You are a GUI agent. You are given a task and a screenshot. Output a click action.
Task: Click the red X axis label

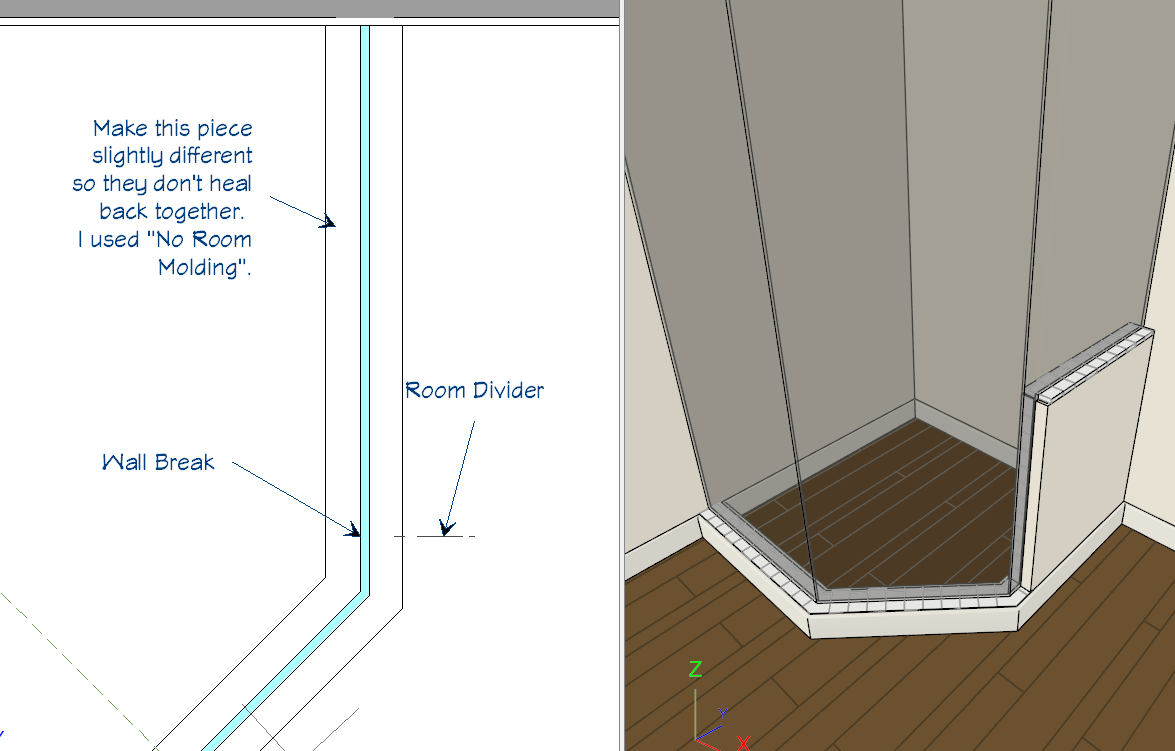(x=743, y=743)
